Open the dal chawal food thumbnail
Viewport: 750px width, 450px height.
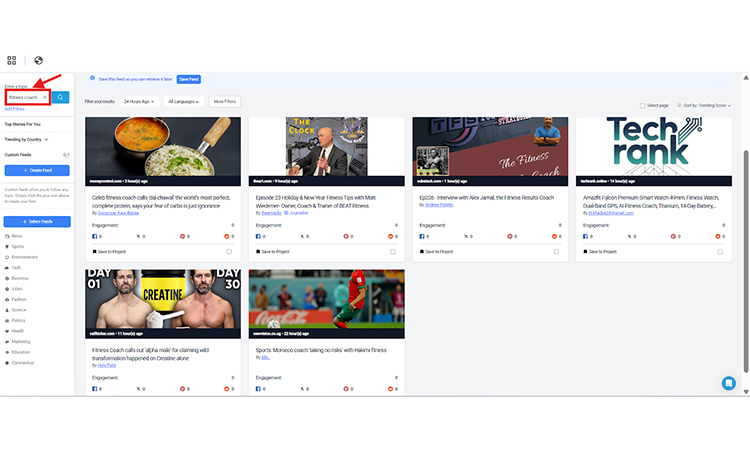tap(163, 147)
